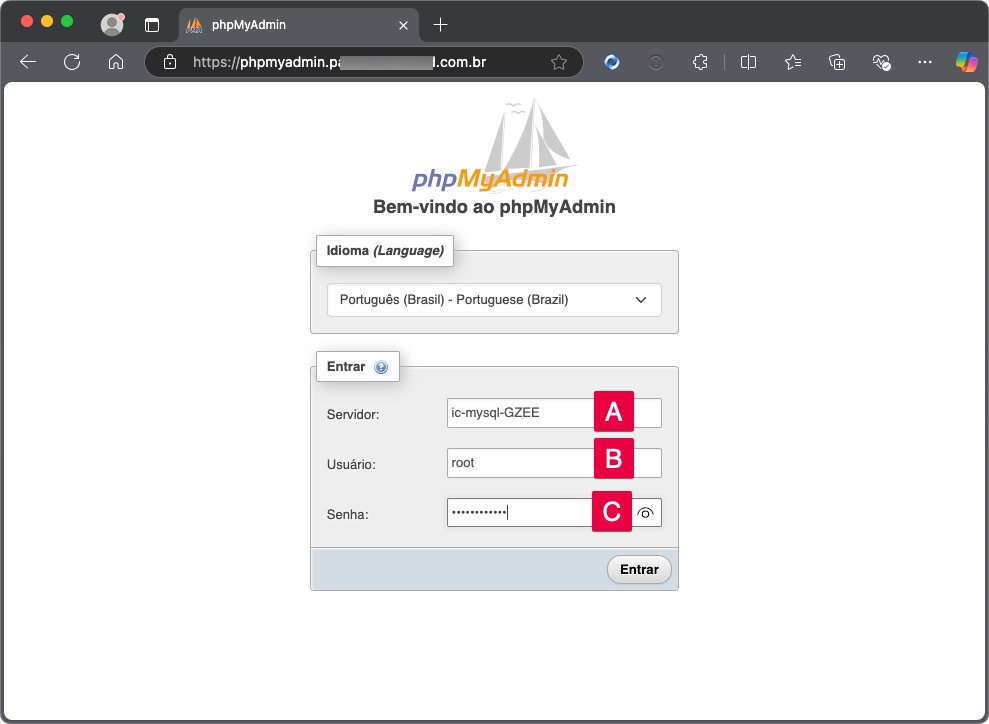Focus the Servidor input field

[554, 413]
